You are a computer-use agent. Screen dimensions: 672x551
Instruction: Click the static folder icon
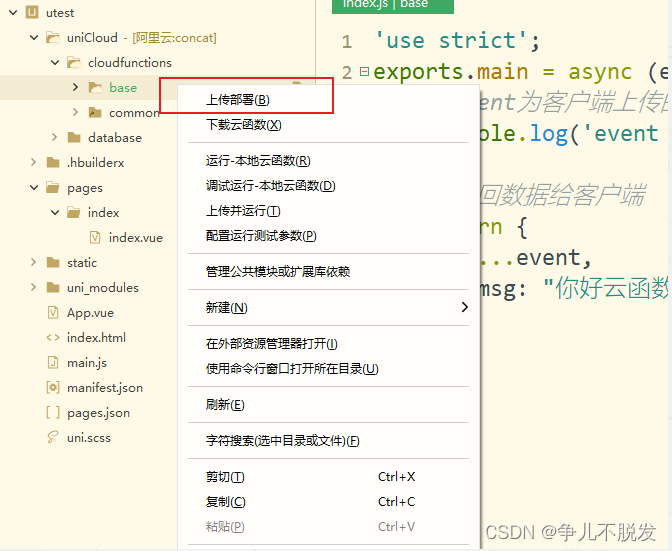pos(53,262)
